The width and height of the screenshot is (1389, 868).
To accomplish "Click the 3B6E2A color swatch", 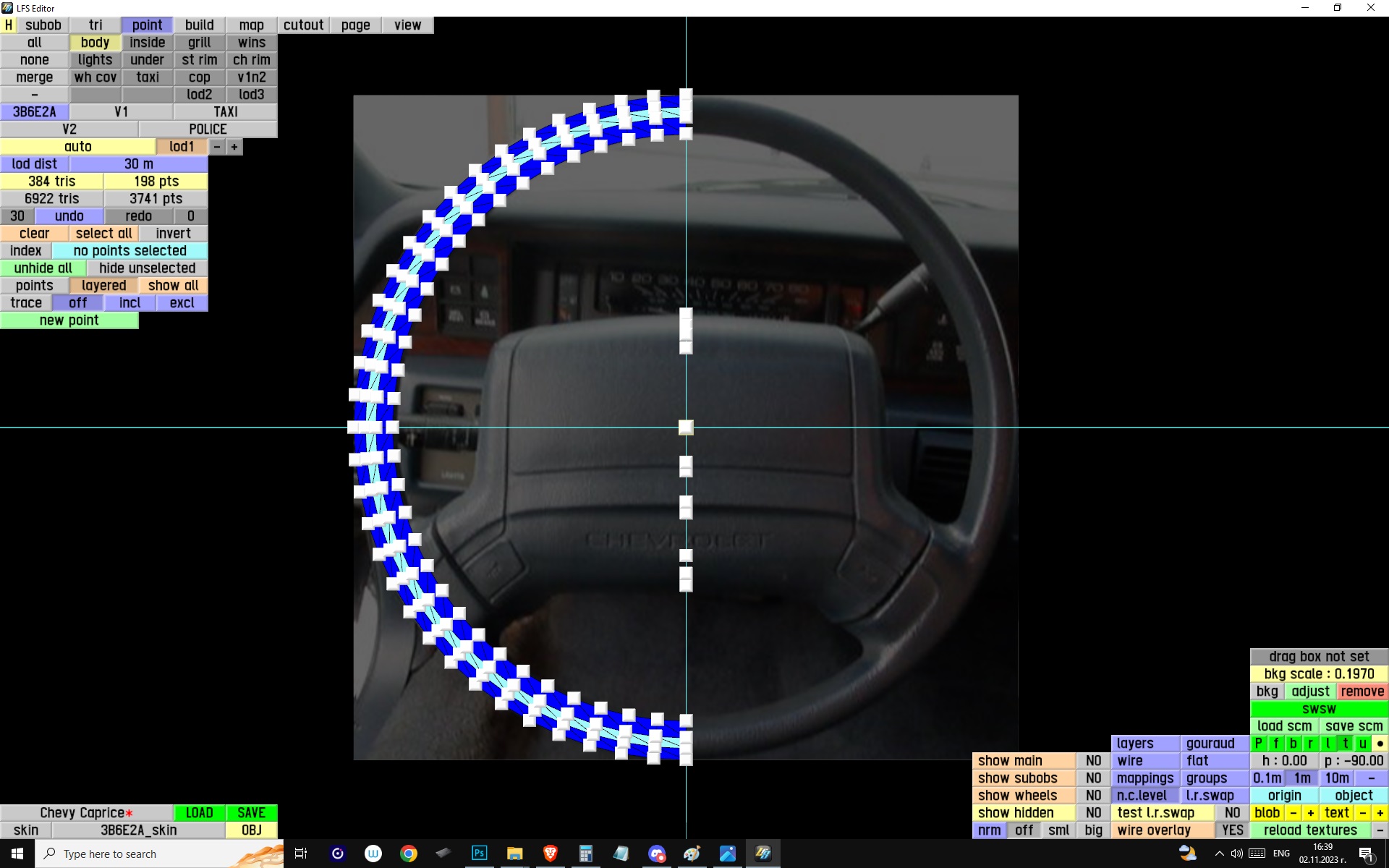I will [x=35, y=112].
